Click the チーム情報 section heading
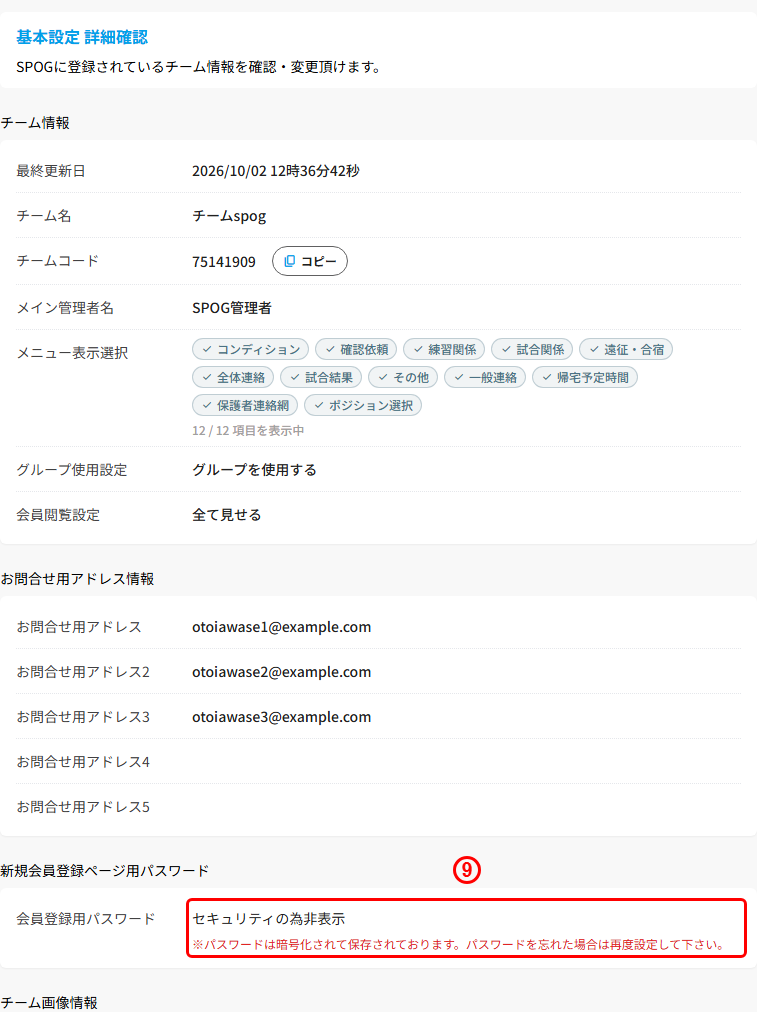 point(35,123)
